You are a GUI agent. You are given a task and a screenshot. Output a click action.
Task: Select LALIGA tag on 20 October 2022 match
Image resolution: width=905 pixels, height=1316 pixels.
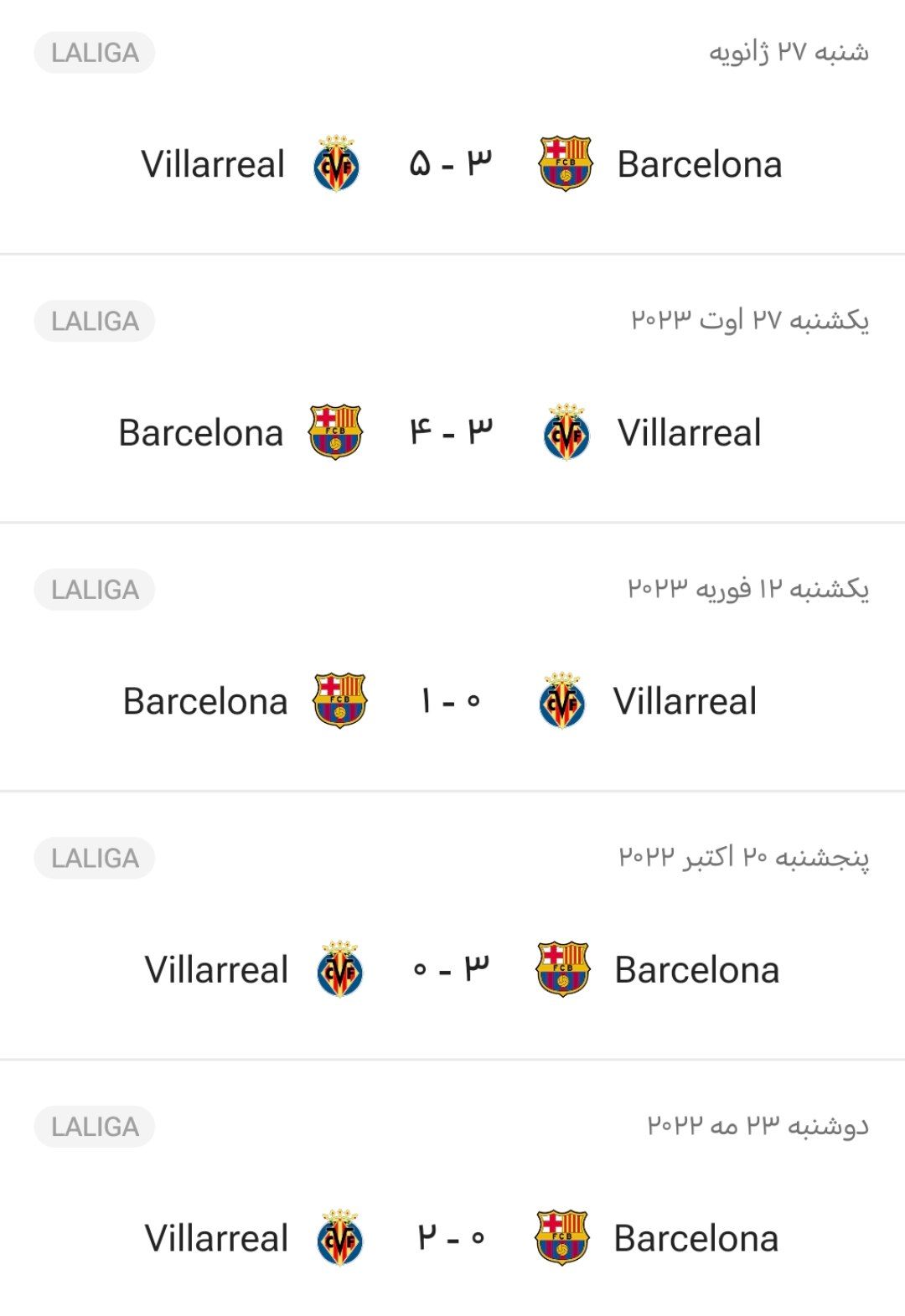95,858
